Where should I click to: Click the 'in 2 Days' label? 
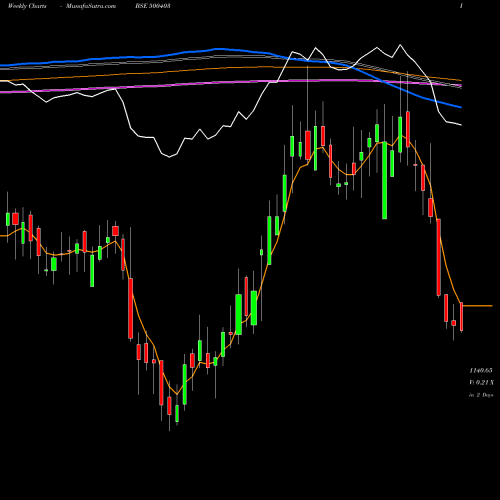coord(481,395)
